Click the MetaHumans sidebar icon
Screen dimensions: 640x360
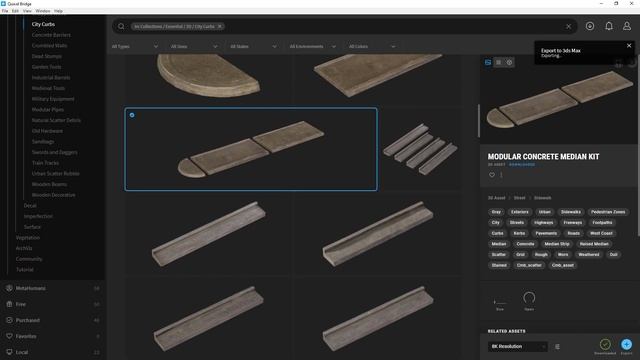tap(9, 288)
